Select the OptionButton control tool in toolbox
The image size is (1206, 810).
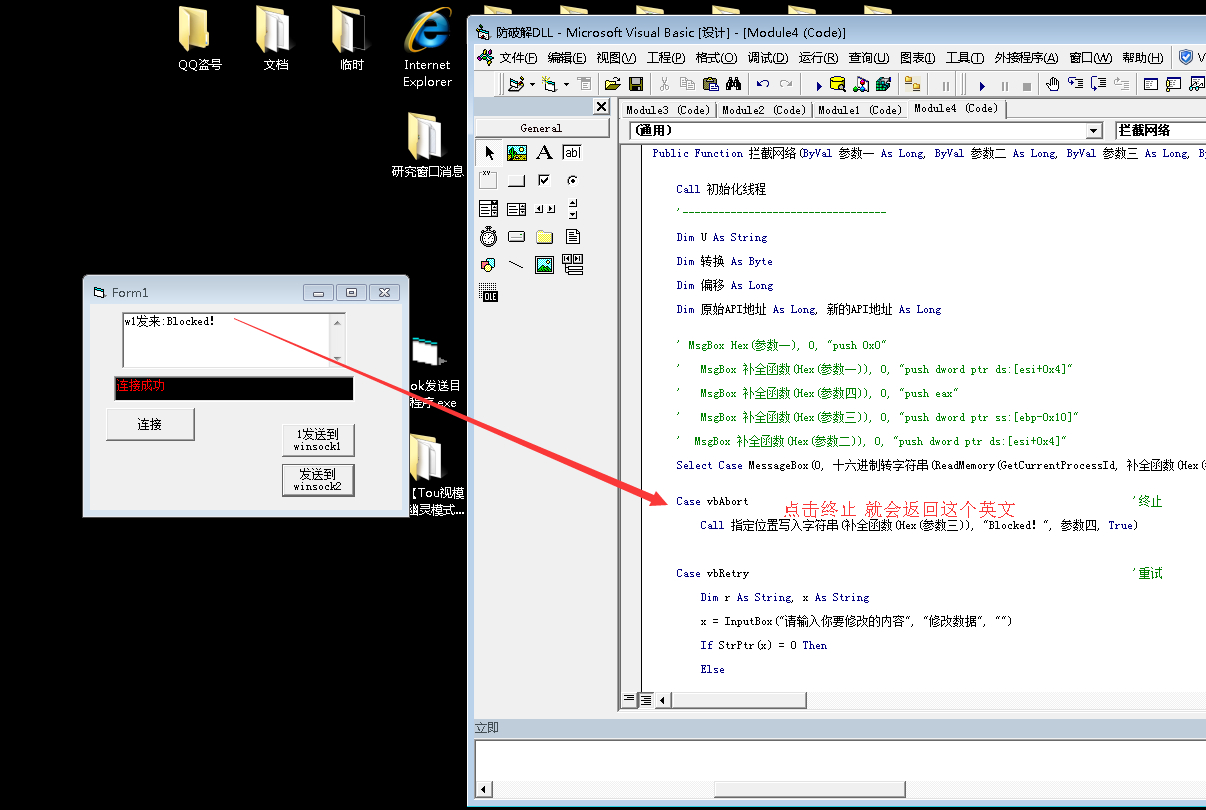click(572, 181)
